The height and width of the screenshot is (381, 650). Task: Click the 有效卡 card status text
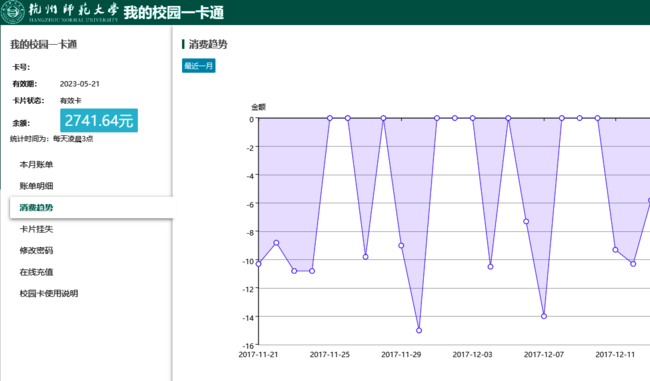70,100
